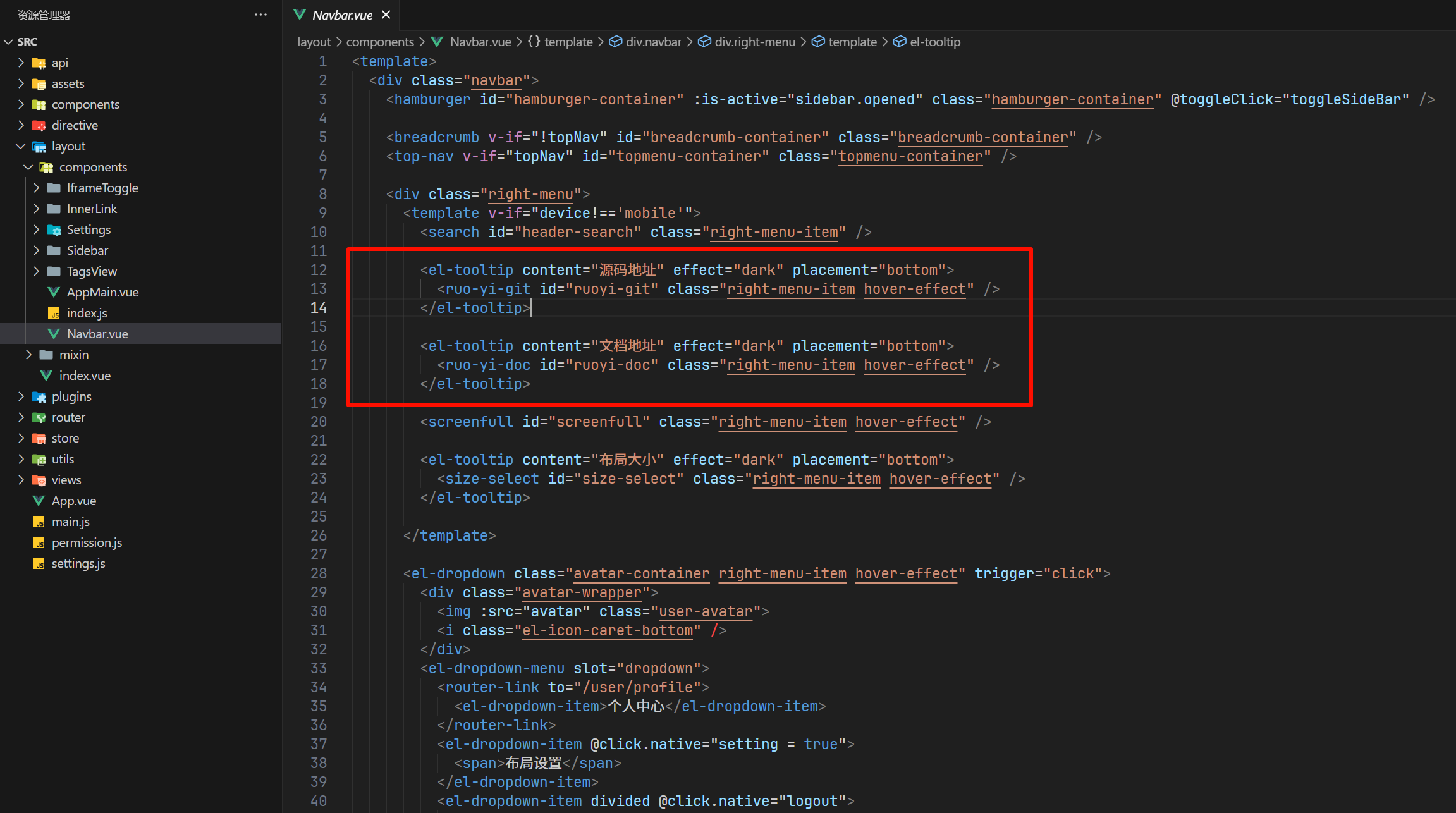This screenshot has width=1456, height=813.
Task: Open App.vue from the file tree
Action: pos(73,501)
